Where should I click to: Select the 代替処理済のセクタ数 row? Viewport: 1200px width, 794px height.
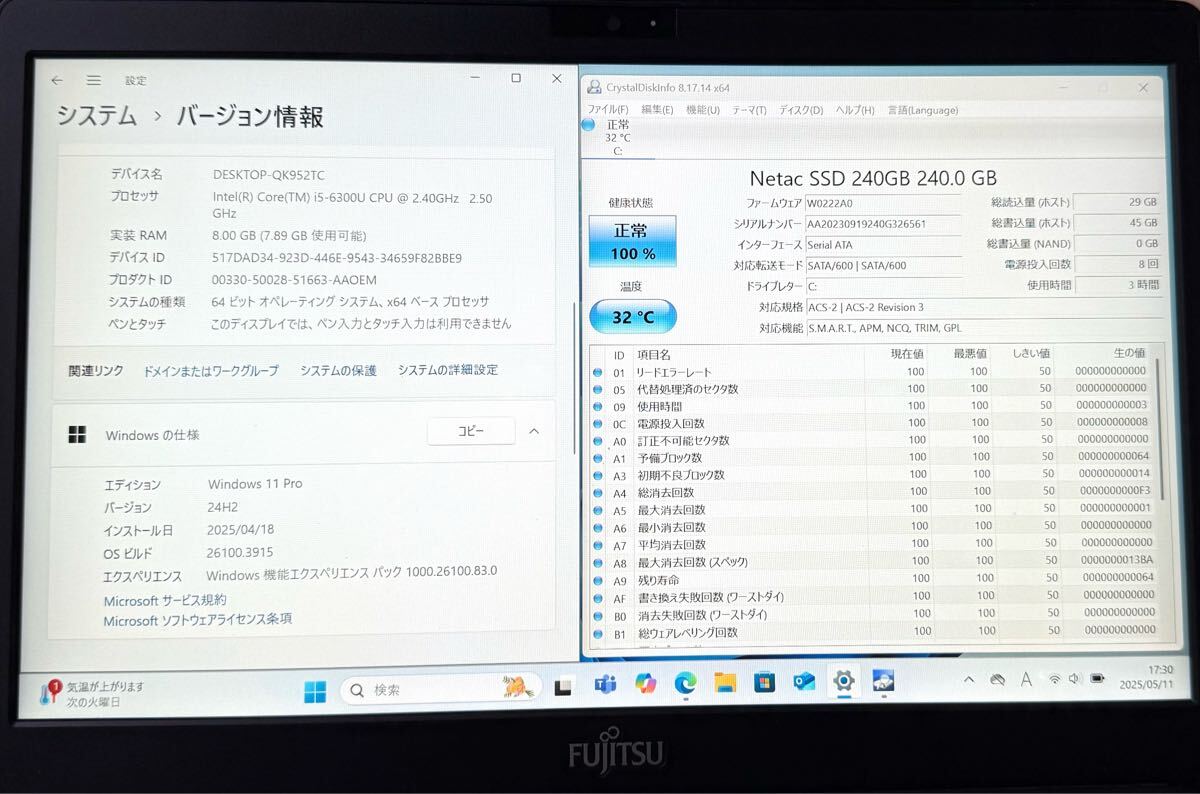pos(873,389)
